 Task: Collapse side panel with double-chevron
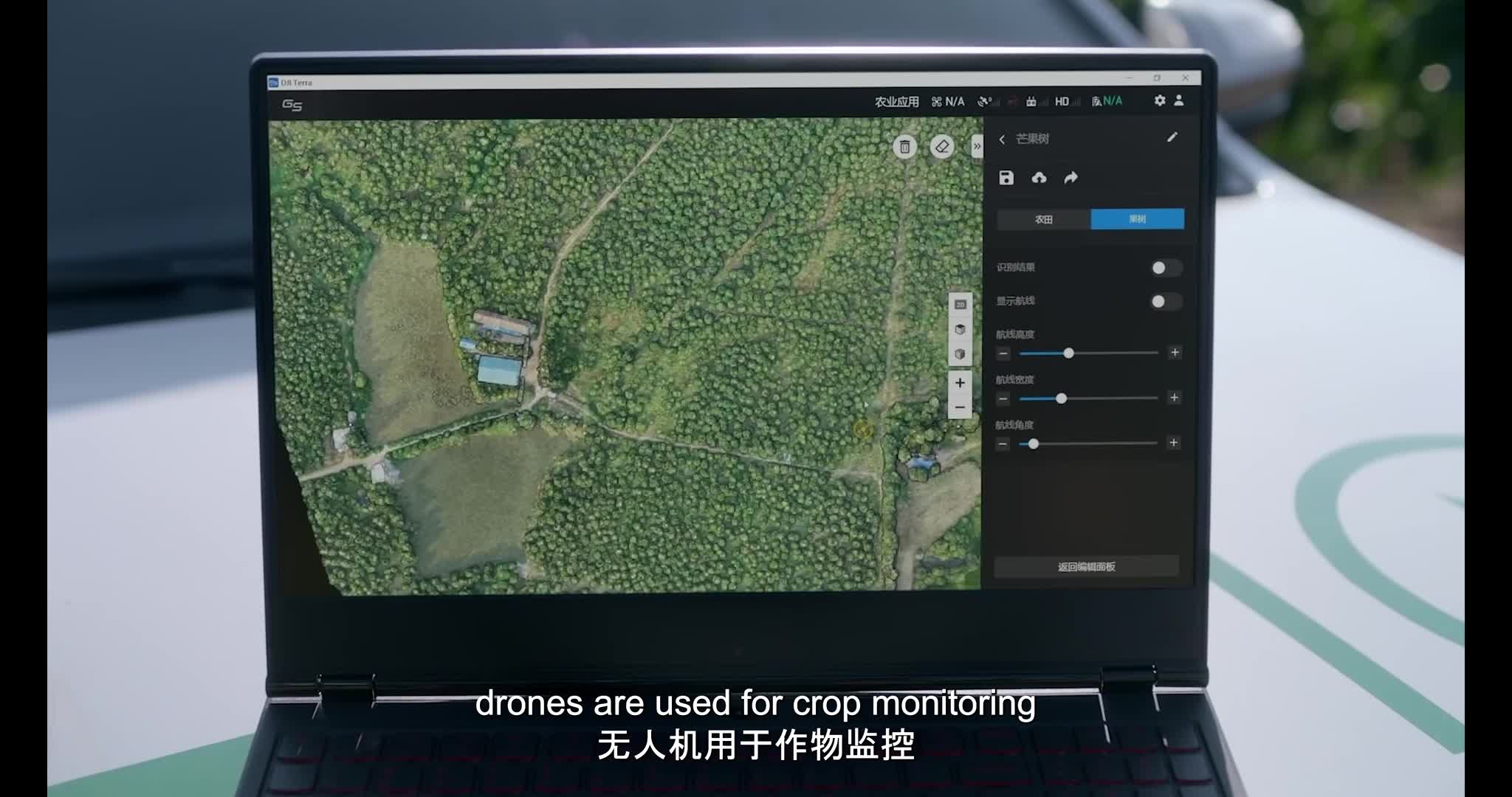[x=977, y=147]
